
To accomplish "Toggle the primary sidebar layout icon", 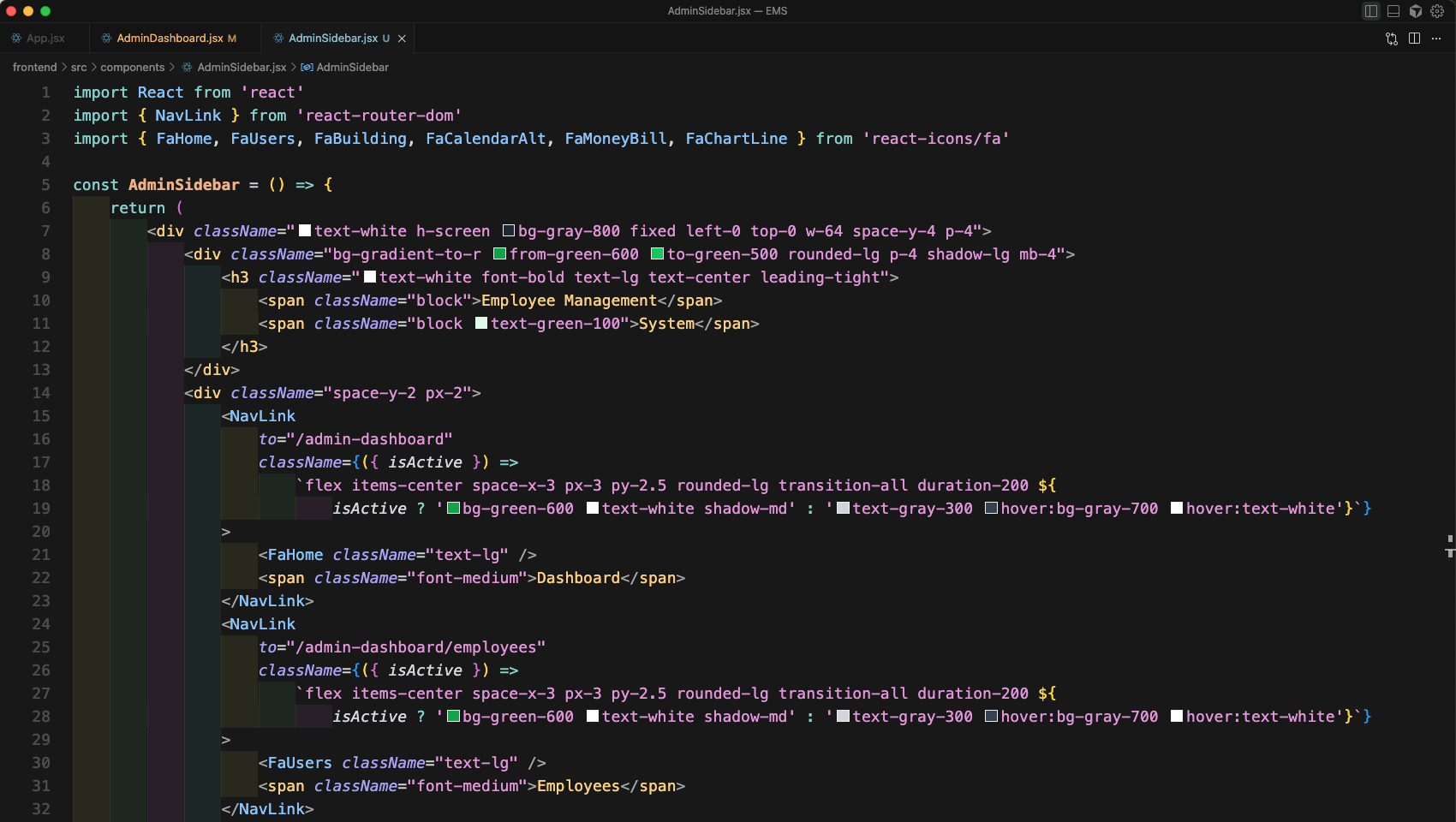I will [x=1370, y=11].
